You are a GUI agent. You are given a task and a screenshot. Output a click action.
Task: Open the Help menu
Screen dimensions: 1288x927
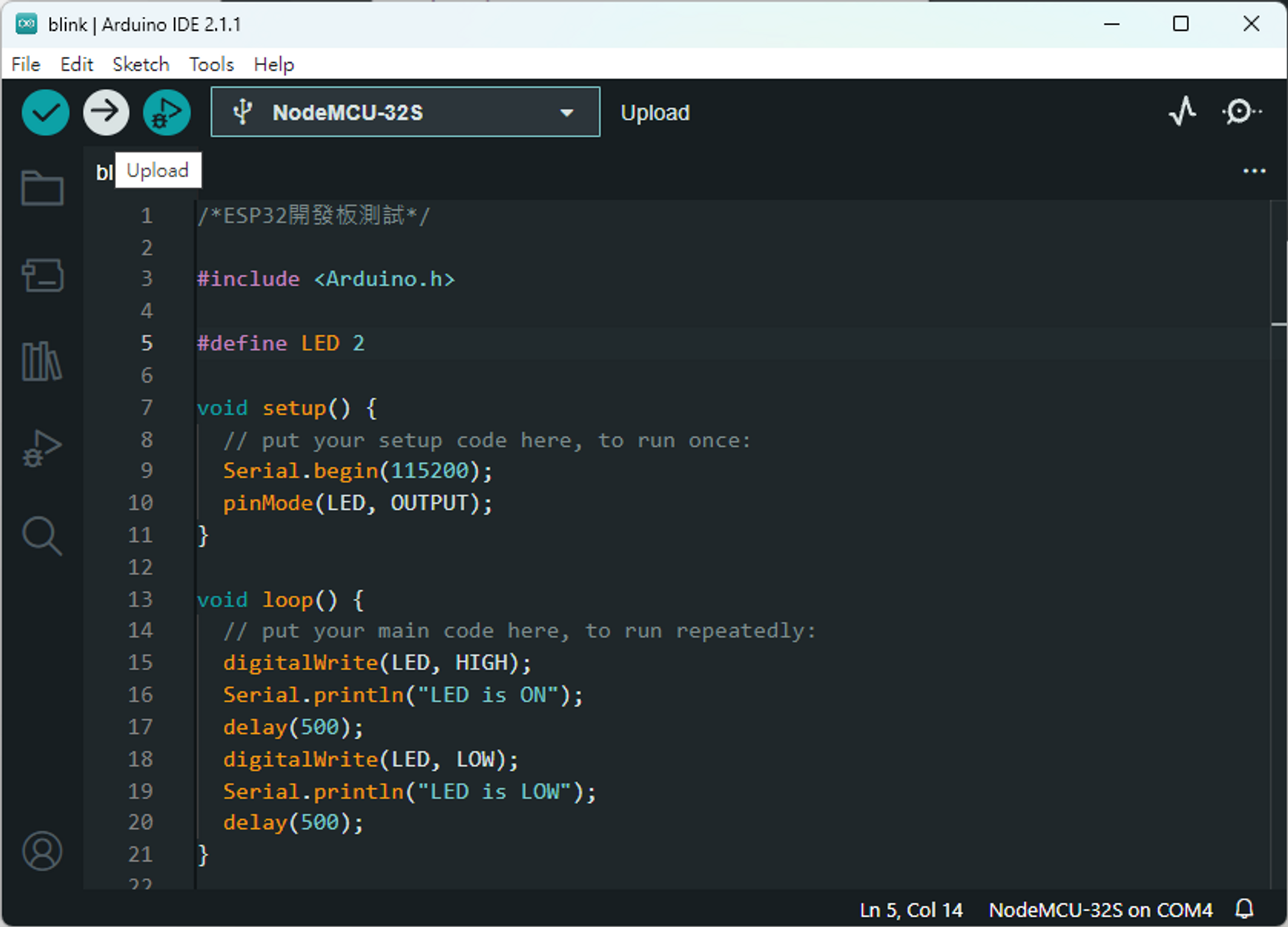[x=274, y=64]
